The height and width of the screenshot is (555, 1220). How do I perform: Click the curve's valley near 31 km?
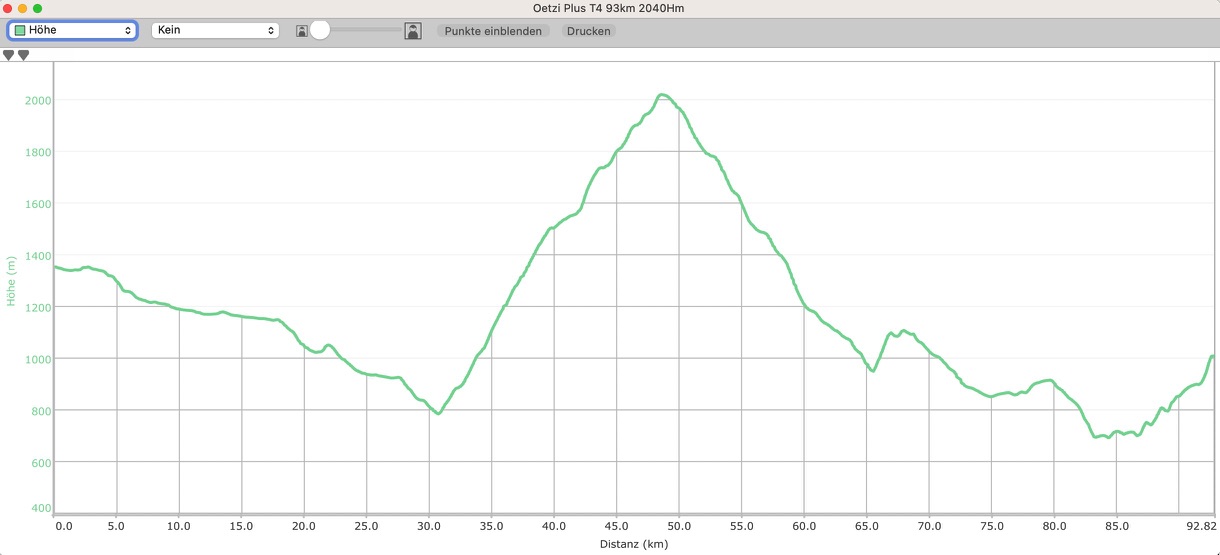click(438, 413)
